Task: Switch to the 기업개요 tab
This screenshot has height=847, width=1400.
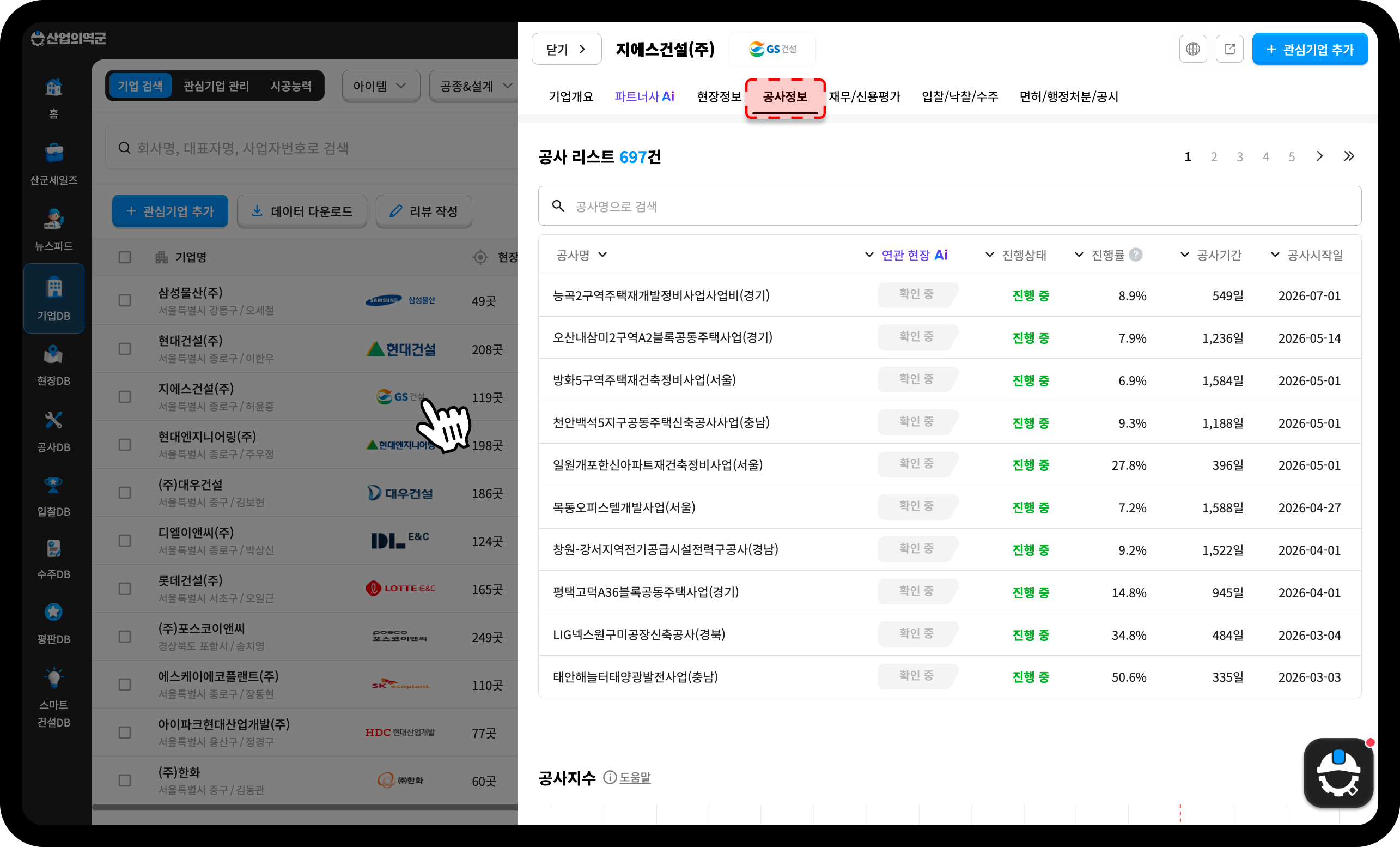Action: click(570, 96)
